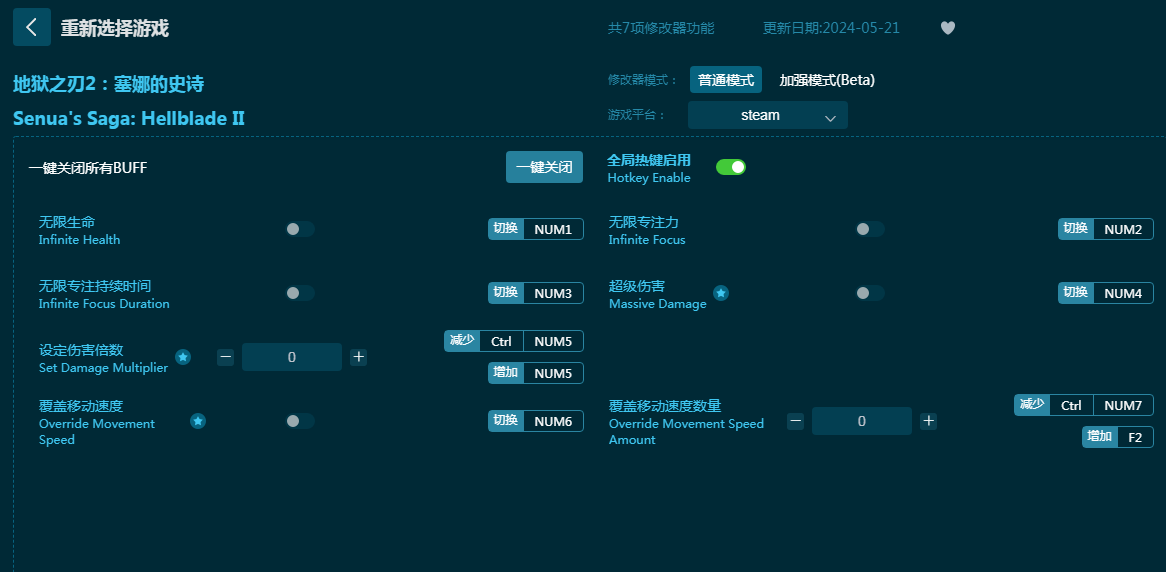Click Ctrl key beside NUM7 hotkey
The width and height of the screenshot is (1166, 572).
point(1071,405)
